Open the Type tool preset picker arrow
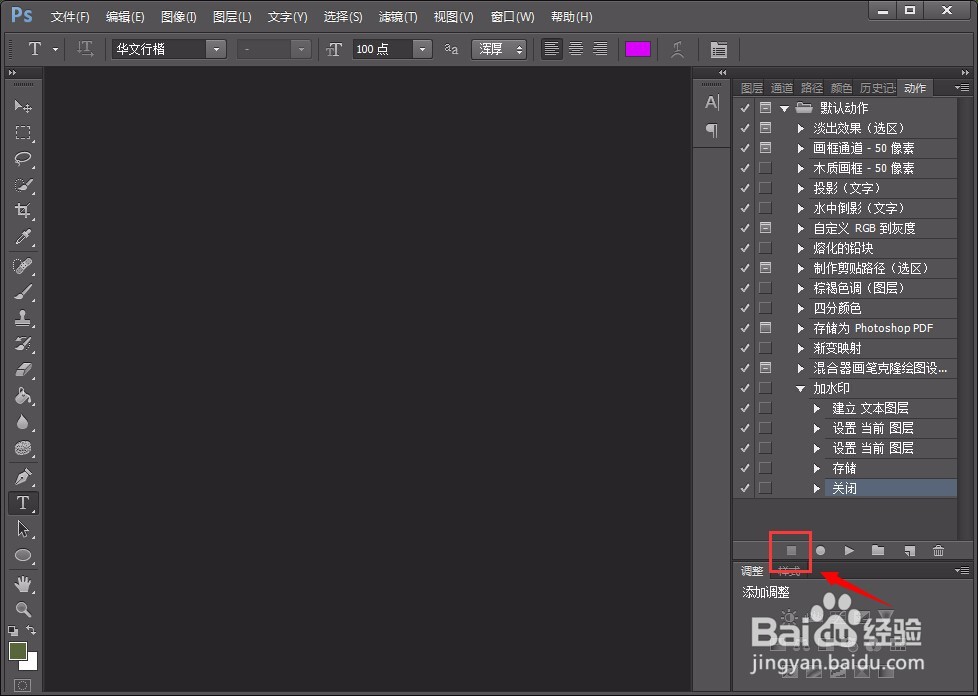The width and height of the screenshot is (978, 696). pos(56,49)
